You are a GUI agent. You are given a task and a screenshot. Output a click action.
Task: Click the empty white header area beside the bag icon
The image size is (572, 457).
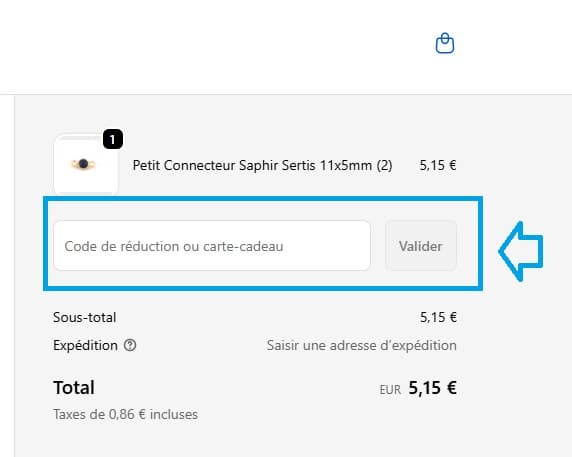point(219,46)
